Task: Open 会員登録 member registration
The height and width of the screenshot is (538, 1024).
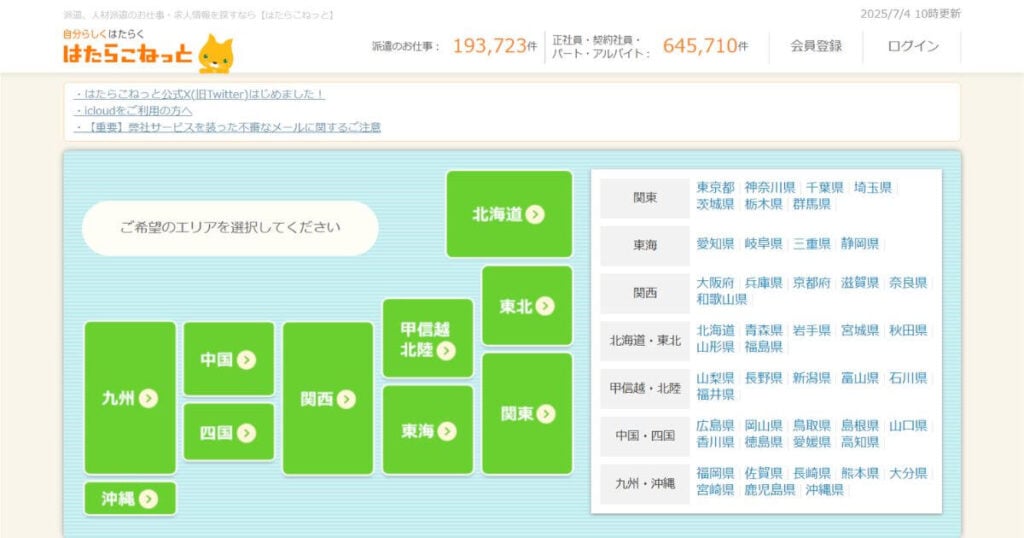Action: [816, 46]
